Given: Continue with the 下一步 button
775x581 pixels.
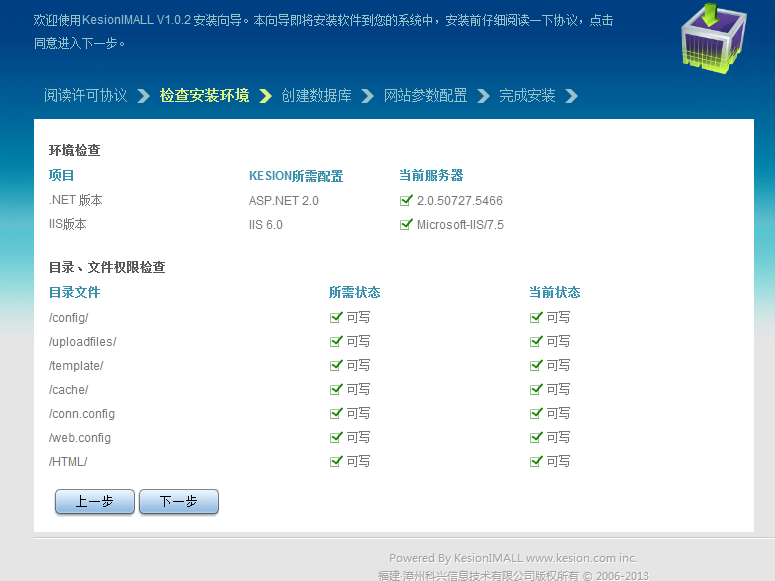Looking at the screenshot, I should pos(178,502).
